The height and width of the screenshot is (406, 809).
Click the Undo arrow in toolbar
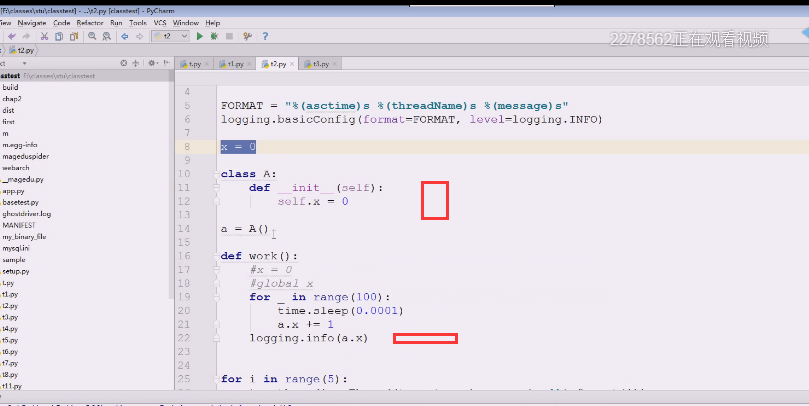coord(11,36)
